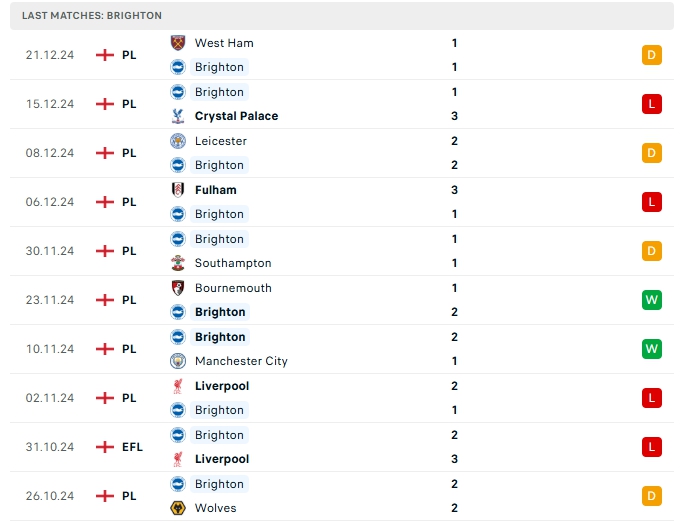Click draw badge for West Ham match
This screenshot has height=523, width=686.
click(x=652, y=55)
